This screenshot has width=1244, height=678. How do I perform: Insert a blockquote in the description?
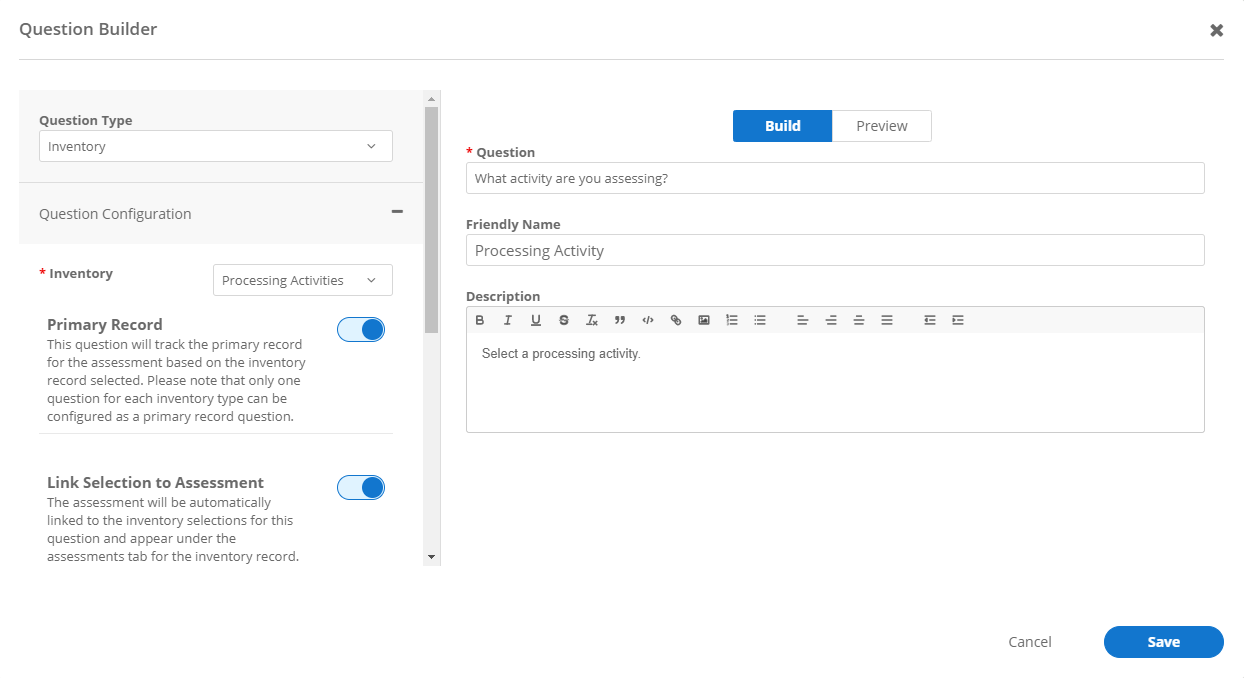(620, 320)
